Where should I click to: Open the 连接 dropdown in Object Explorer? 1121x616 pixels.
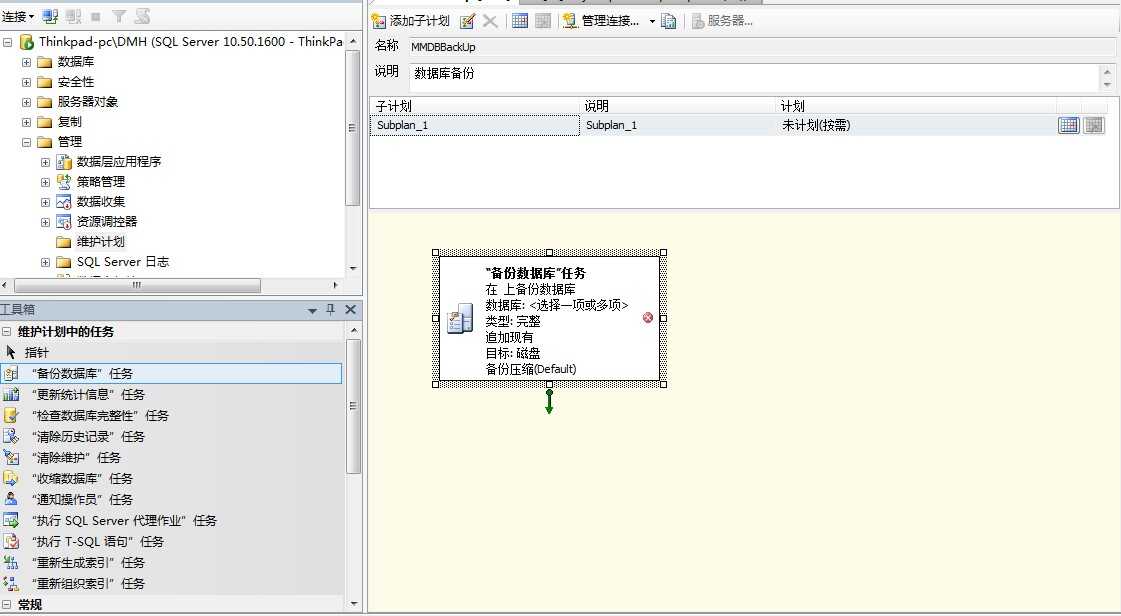pos(18,16)
